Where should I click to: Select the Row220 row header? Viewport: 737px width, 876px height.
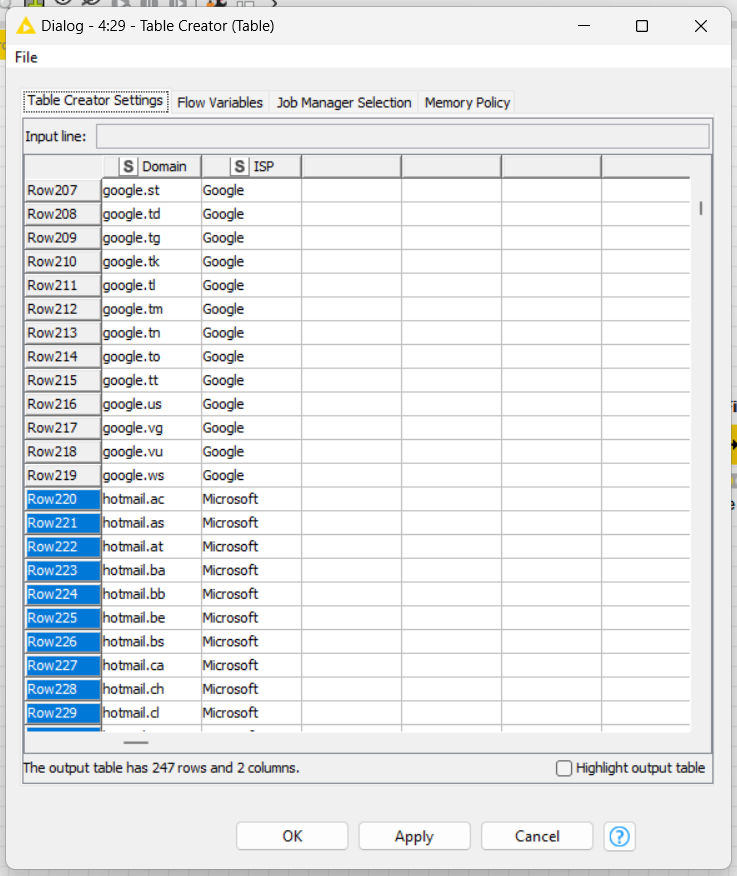62,499
